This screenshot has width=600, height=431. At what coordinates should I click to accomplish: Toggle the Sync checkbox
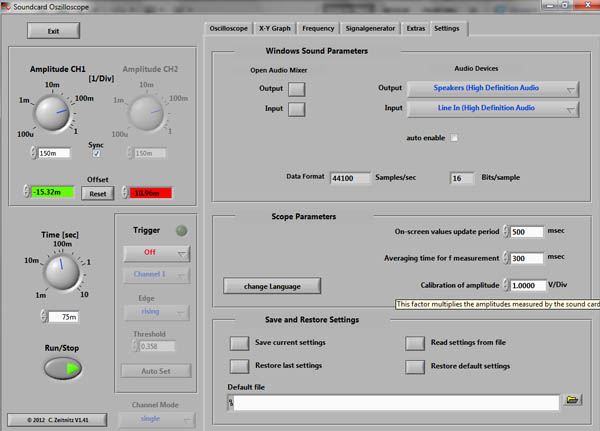(96, 154)
